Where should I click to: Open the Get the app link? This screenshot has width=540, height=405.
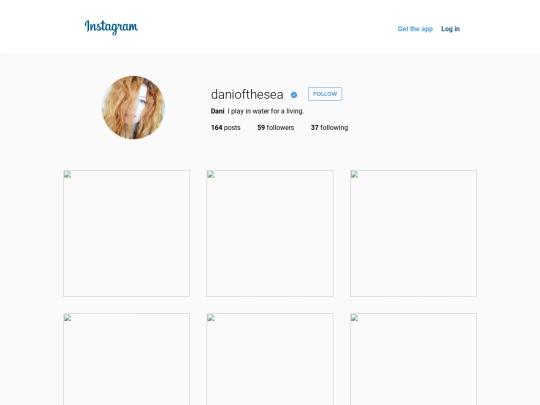click(415, 29)
